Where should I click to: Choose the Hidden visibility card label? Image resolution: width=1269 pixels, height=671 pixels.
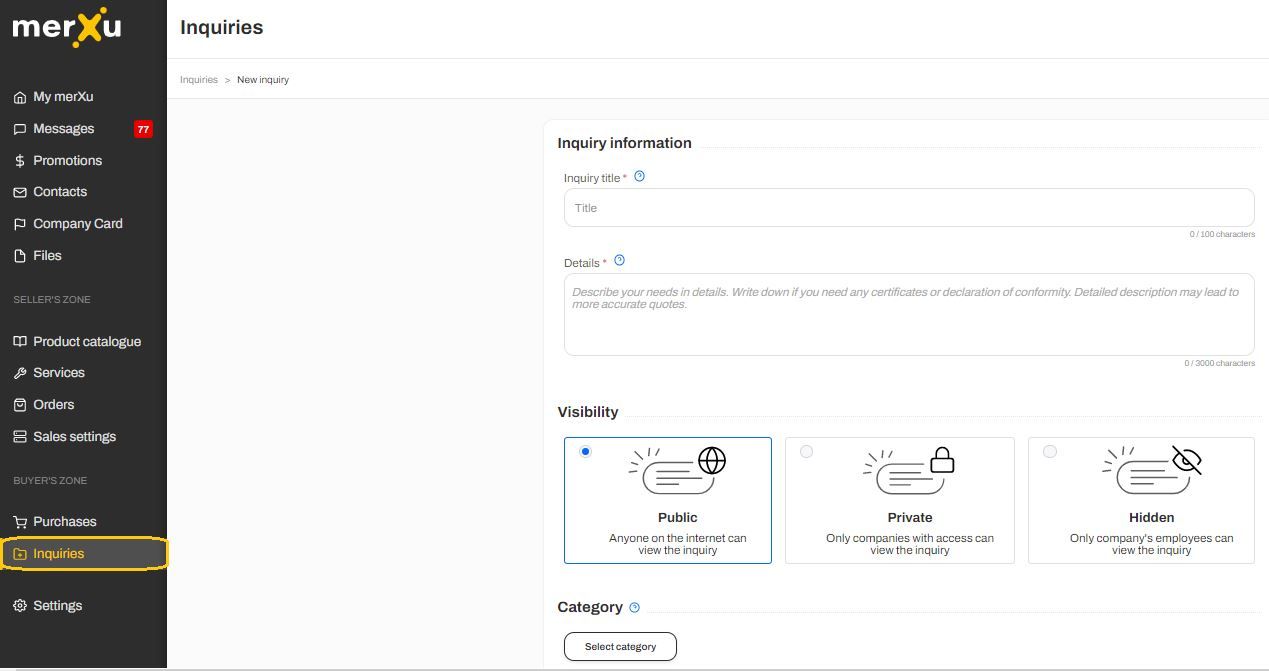1152,518
